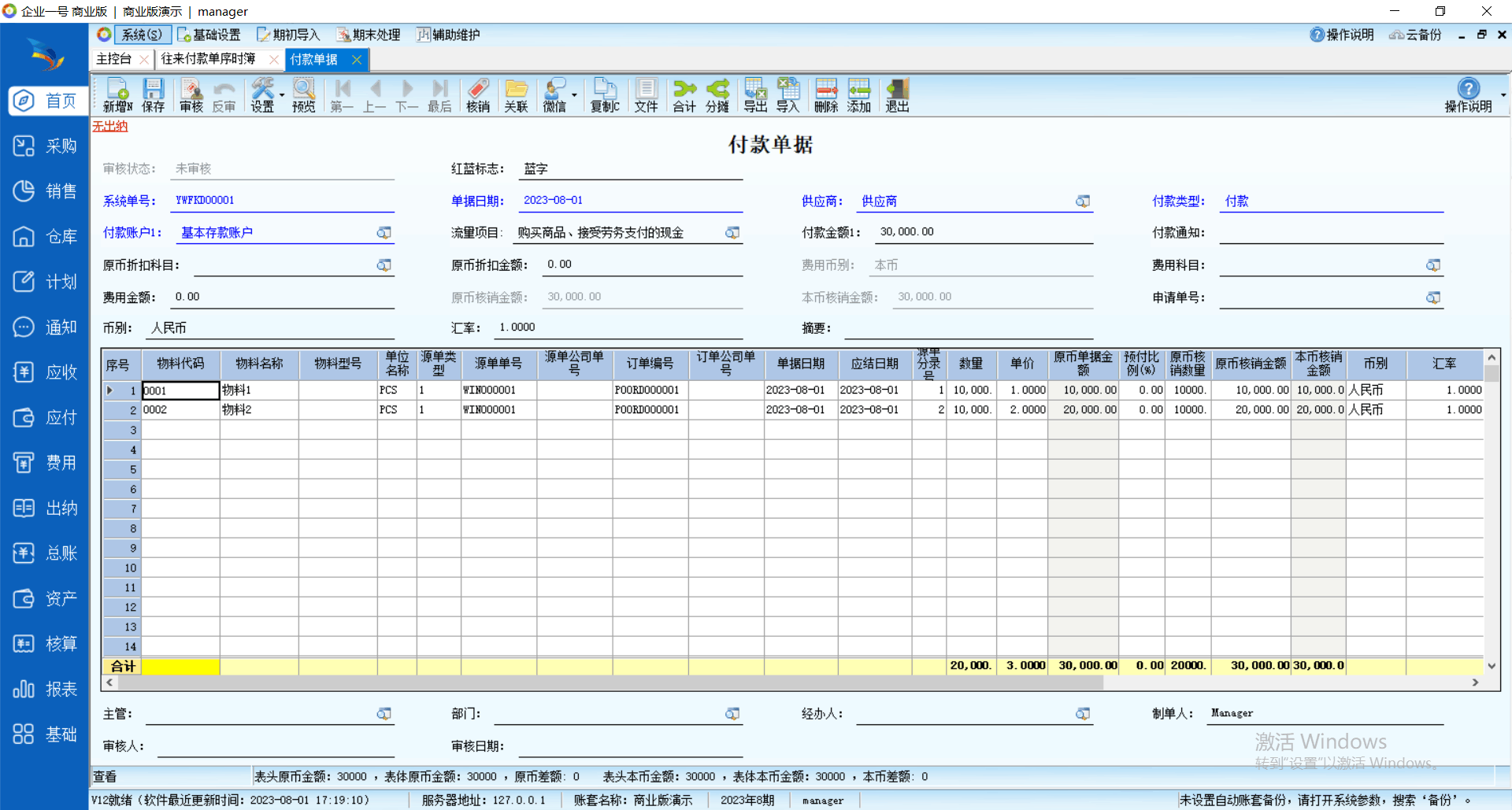Open the 基础设置 menu
The height and width of the screenshot is (810, 1512).
pos(209,35)
